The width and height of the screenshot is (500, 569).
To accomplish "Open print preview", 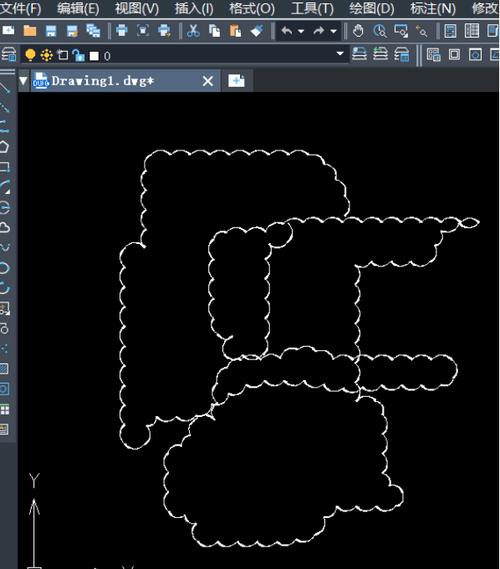I will [143, 31].
